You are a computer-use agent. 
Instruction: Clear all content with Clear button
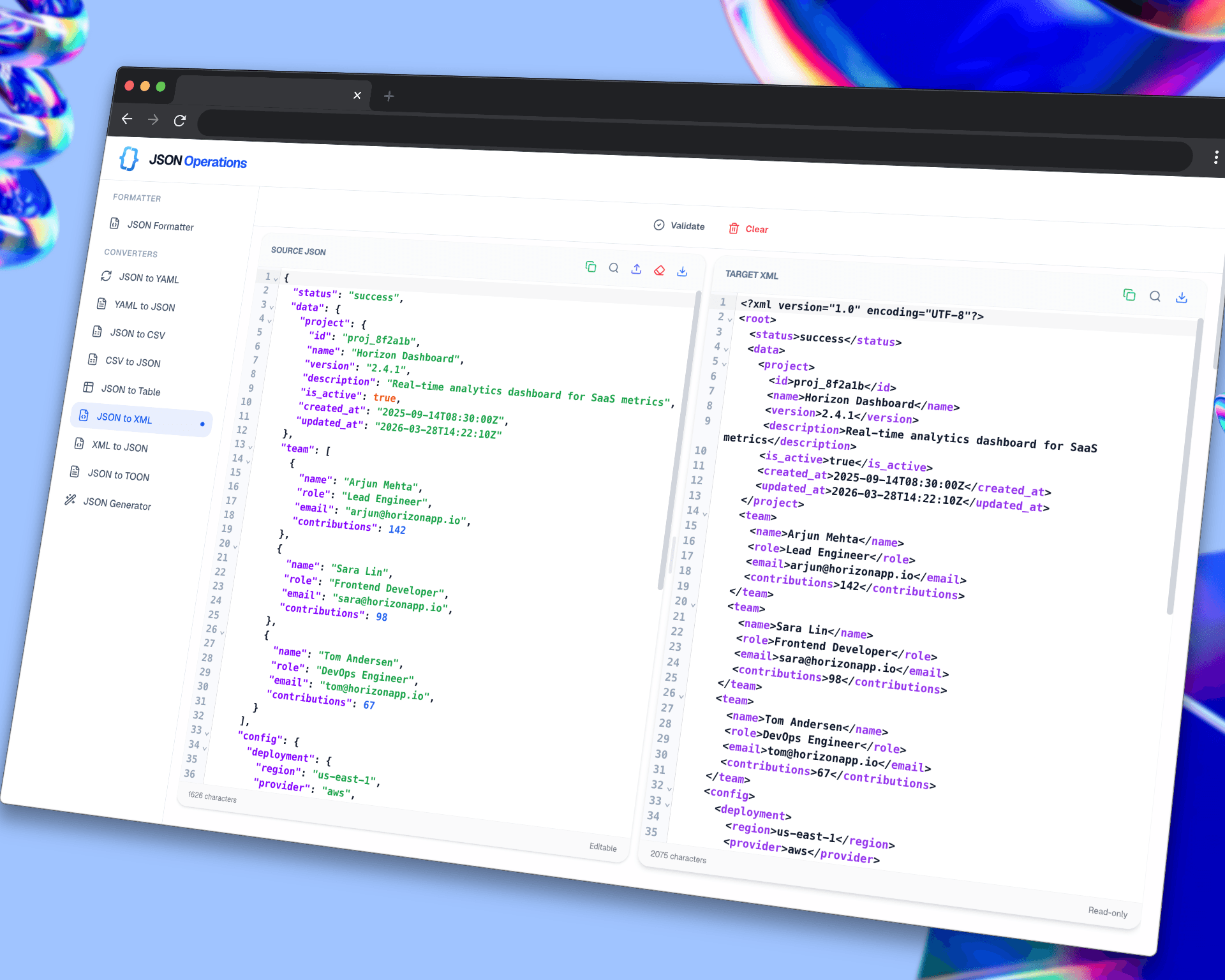click(x=748, y=228)
